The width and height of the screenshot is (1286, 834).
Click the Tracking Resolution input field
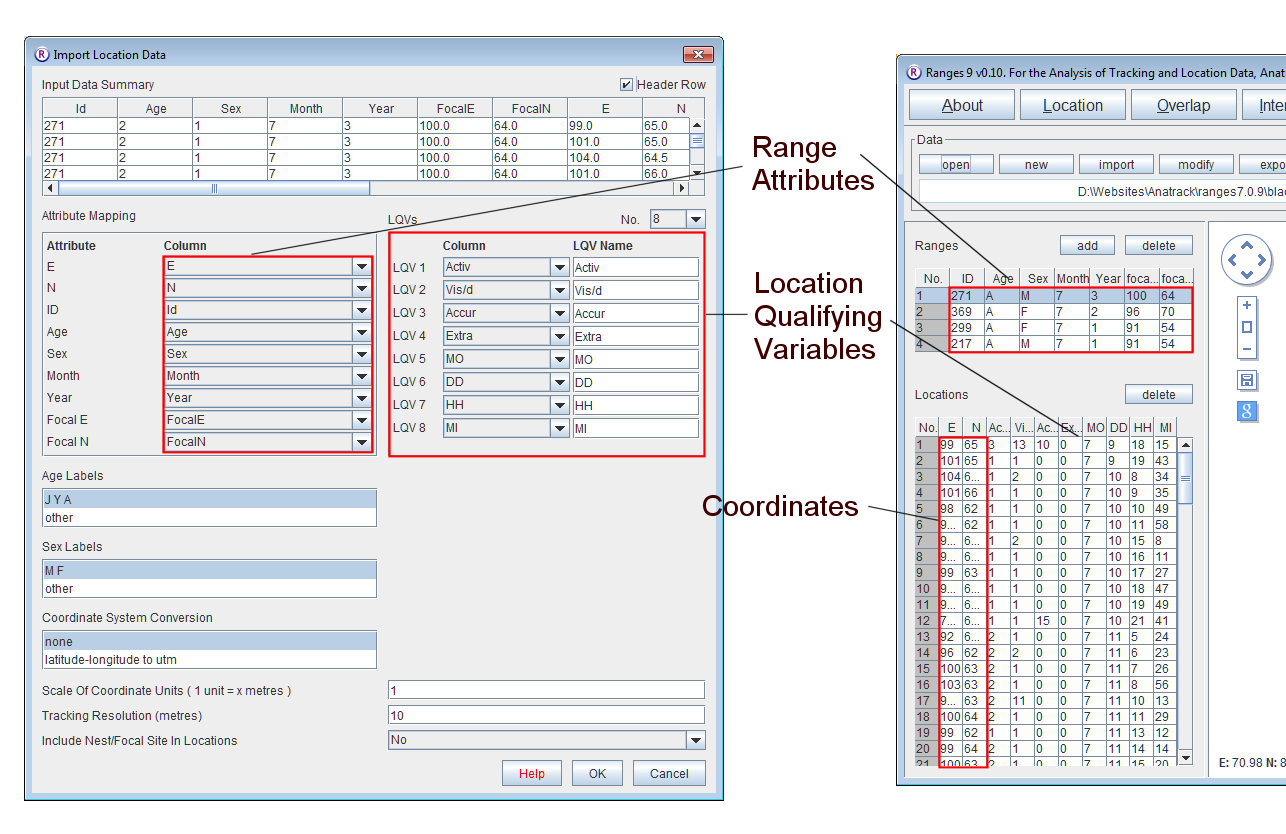(546, 715)
